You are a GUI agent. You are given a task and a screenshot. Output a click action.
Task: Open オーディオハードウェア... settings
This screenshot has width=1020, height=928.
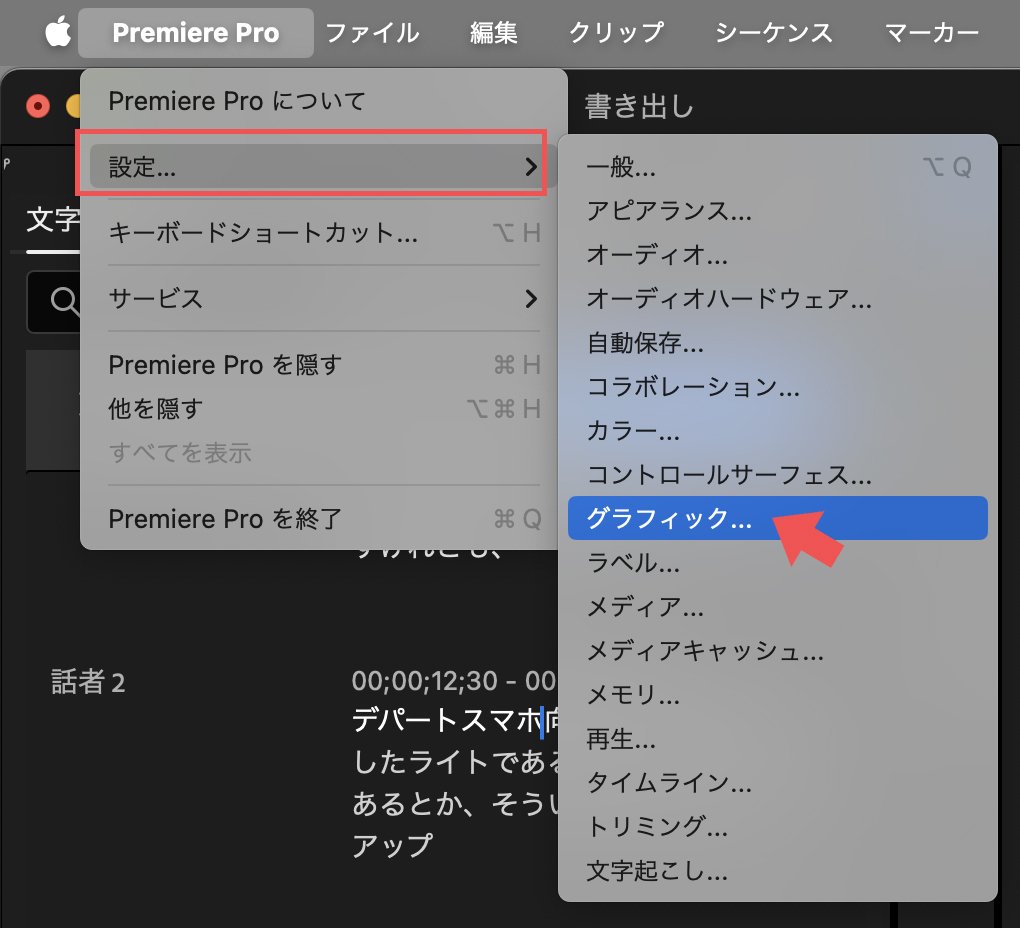click(x=777, y=298)
